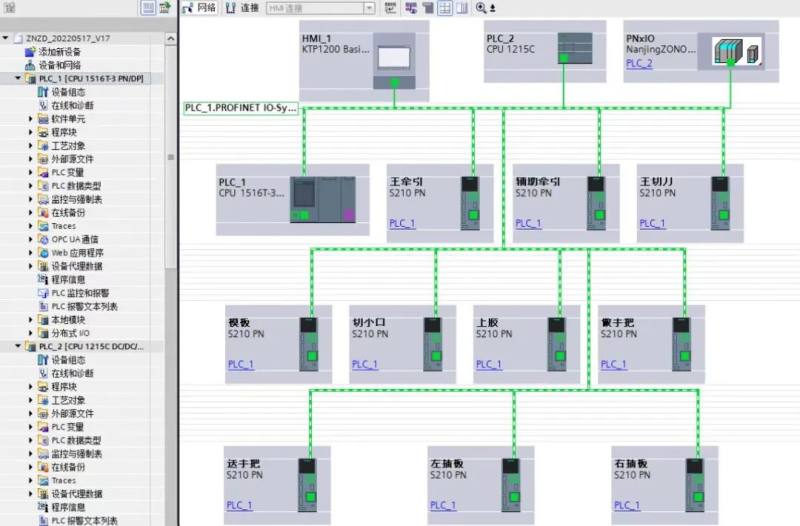Click the PLC_1 link under 主牵引 drive
Screen dimensions: 800x526
401,223
